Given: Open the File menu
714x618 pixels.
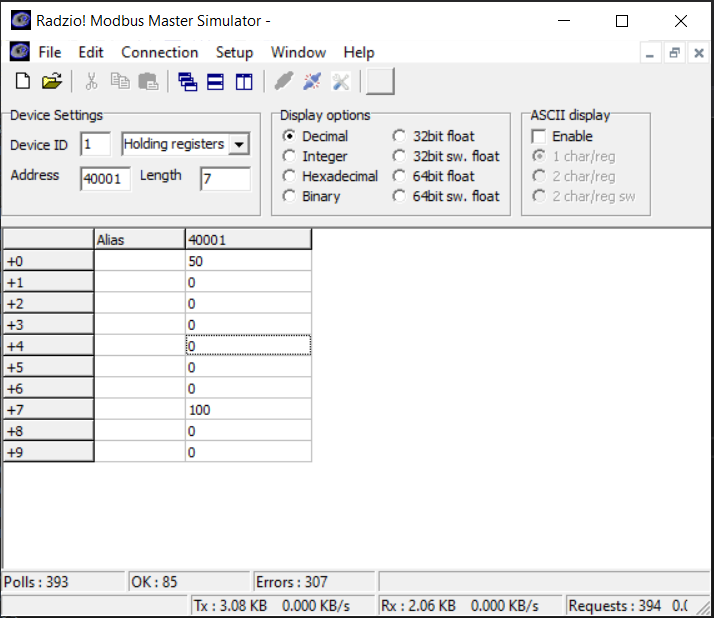Looking at the screenshot, I should [x=50, y=52].
